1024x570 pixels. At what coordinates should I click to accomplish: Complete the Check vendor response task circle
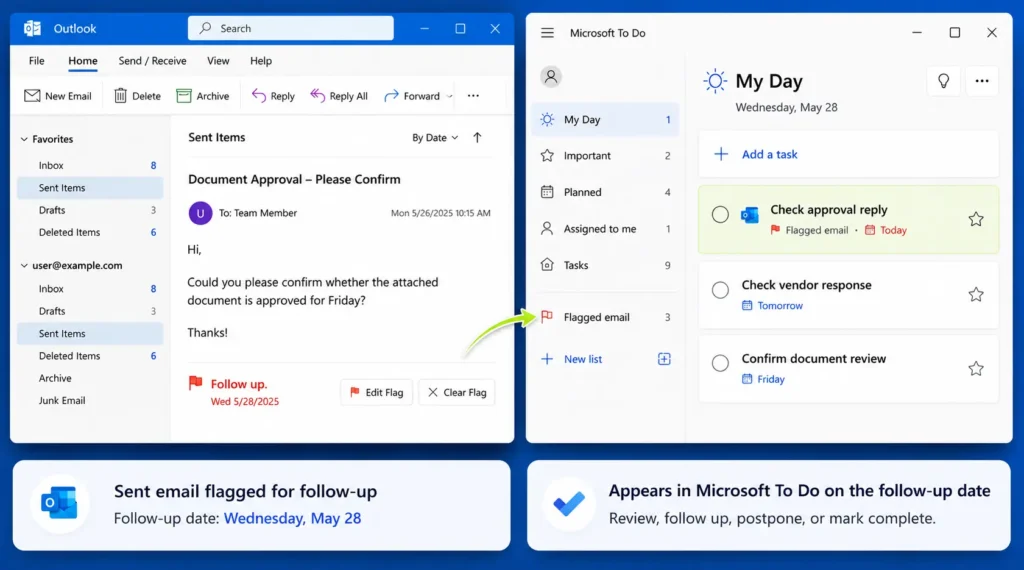[x=720, y=290]
